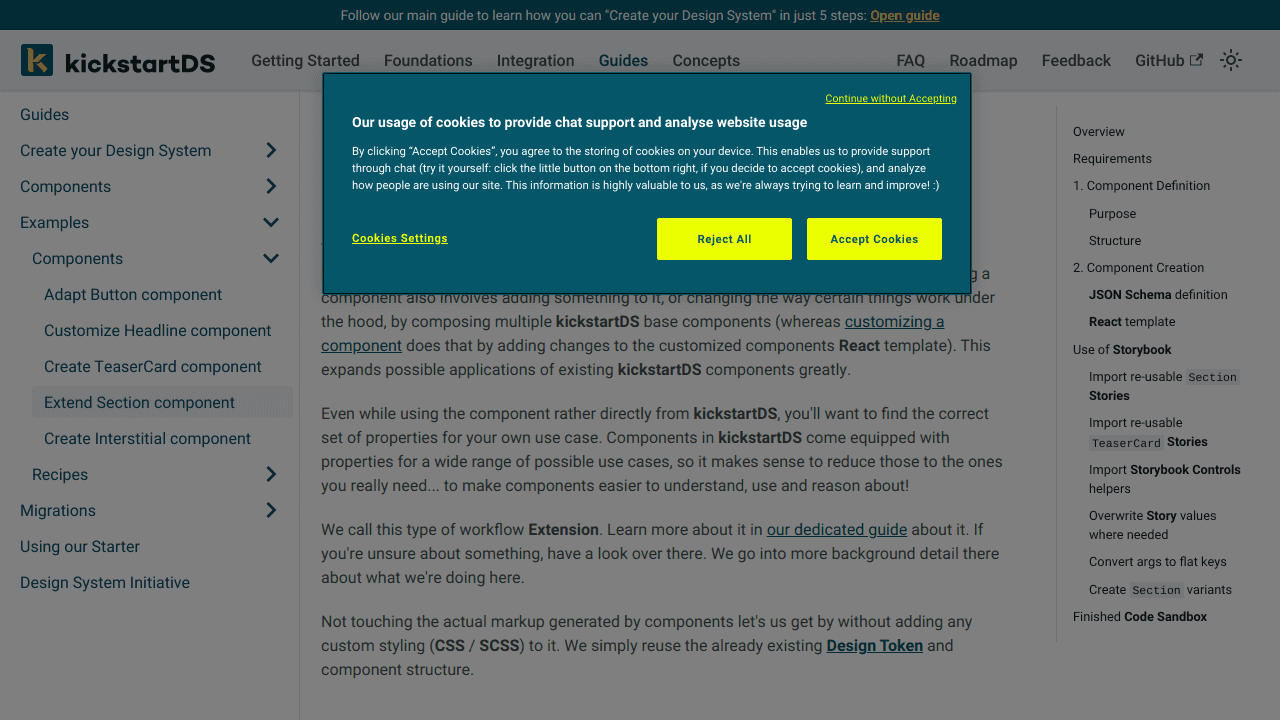
Task: Click the Open guide banner link
Action: coord(904,15)
